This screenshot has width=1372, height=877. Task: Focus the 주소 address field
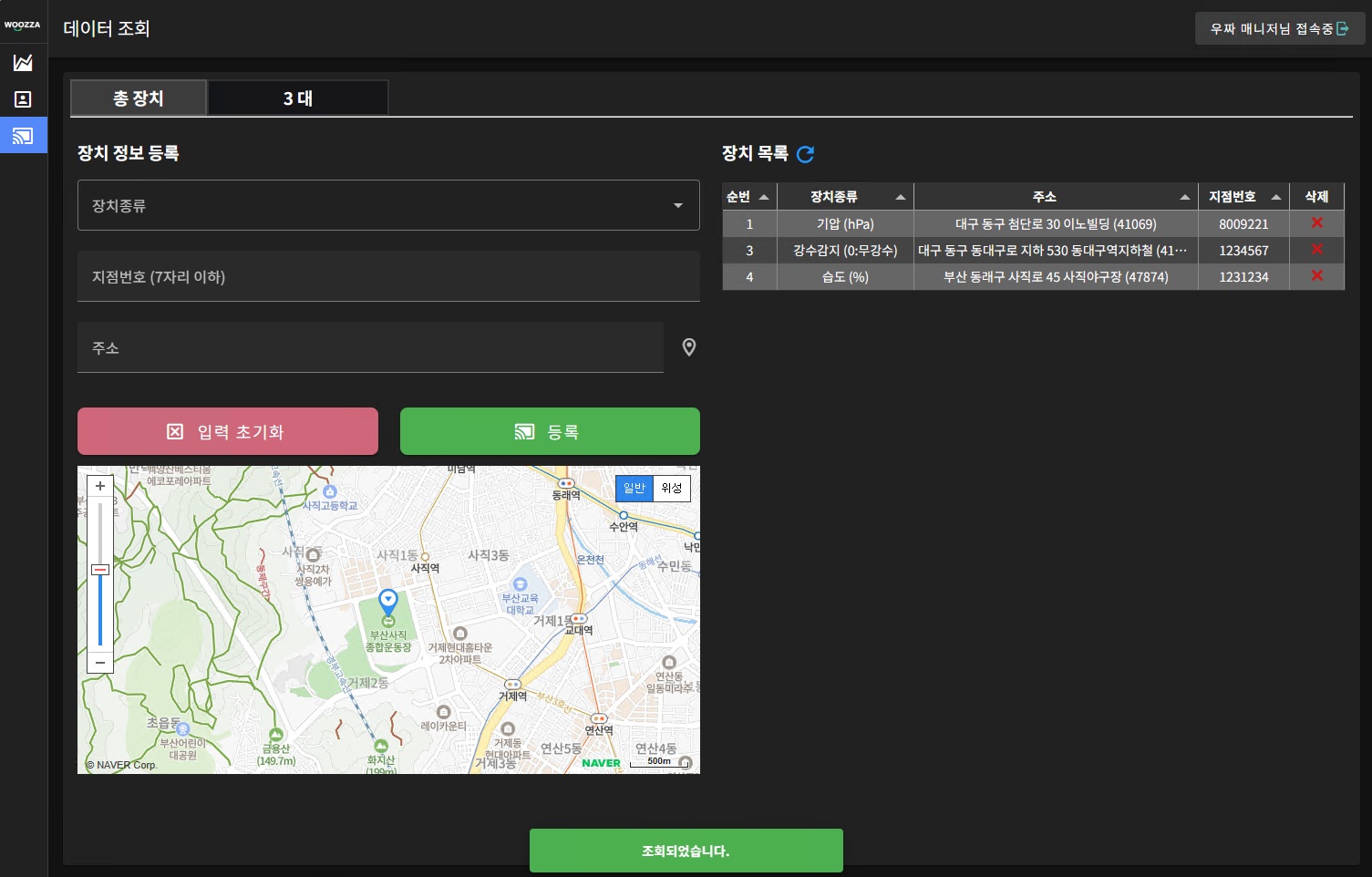(x=370, y=347)
